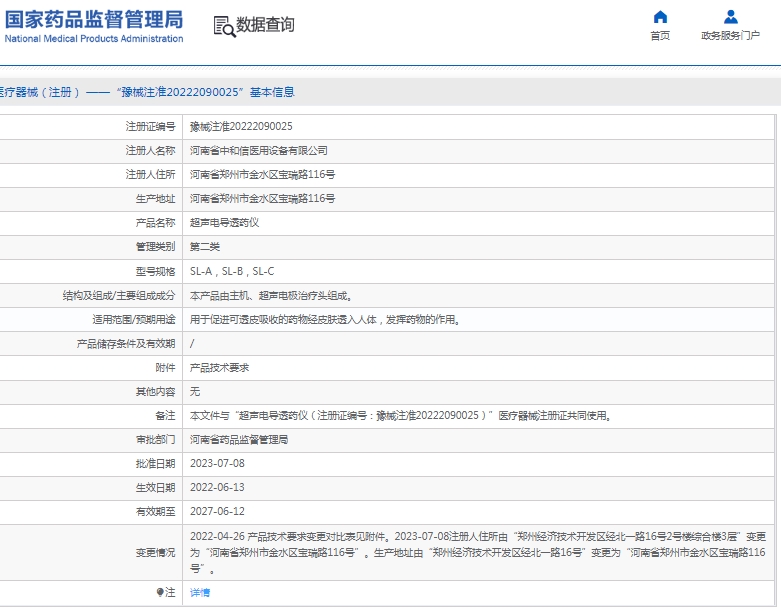Click the 产品名称 row label
Image resolution: width=781 pixels, height=609 pixels.
click(155, 223)
